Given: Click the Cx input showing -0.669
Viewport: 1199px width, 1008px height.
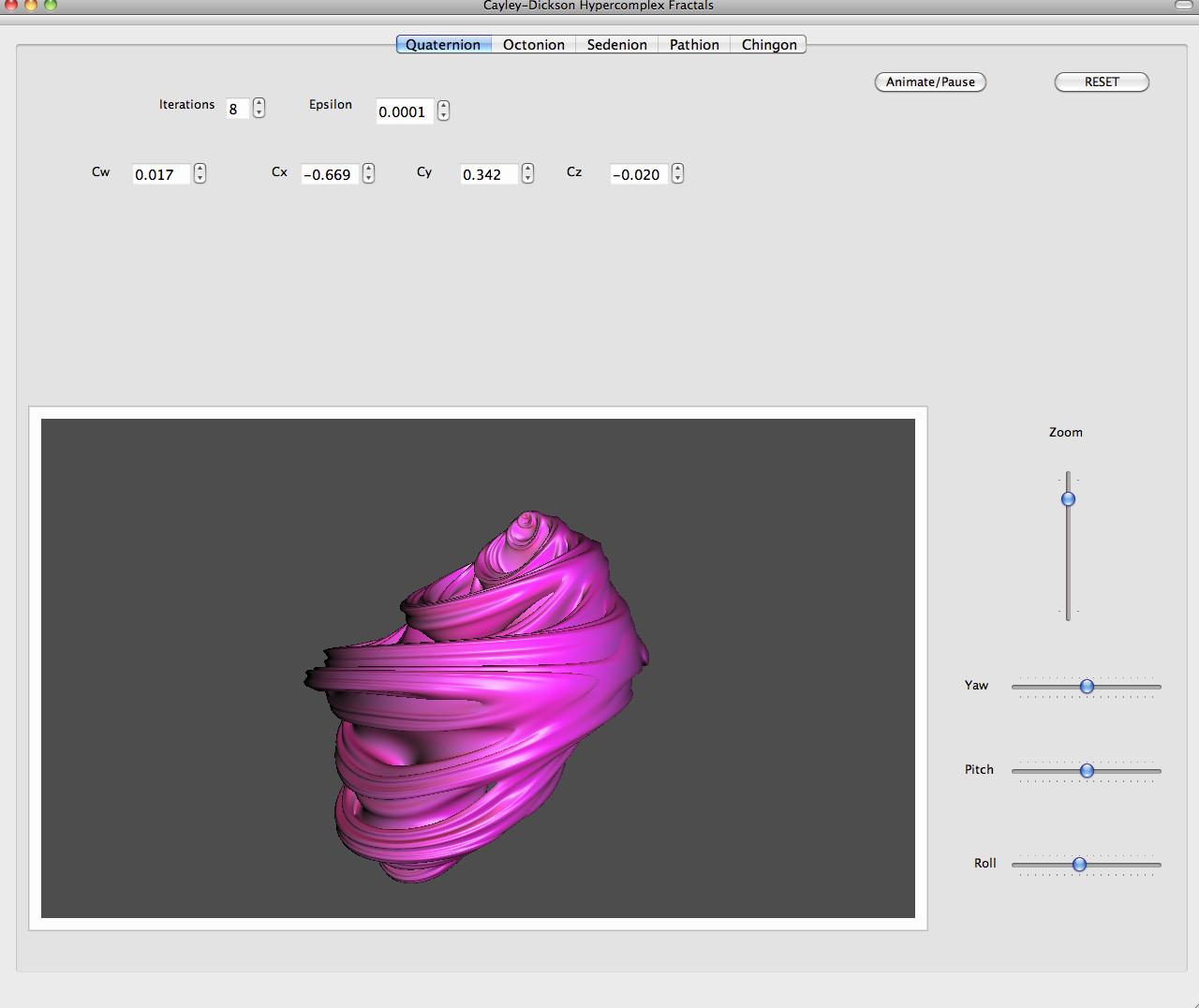Looking at the screenshot, I should tap(329, 174).
